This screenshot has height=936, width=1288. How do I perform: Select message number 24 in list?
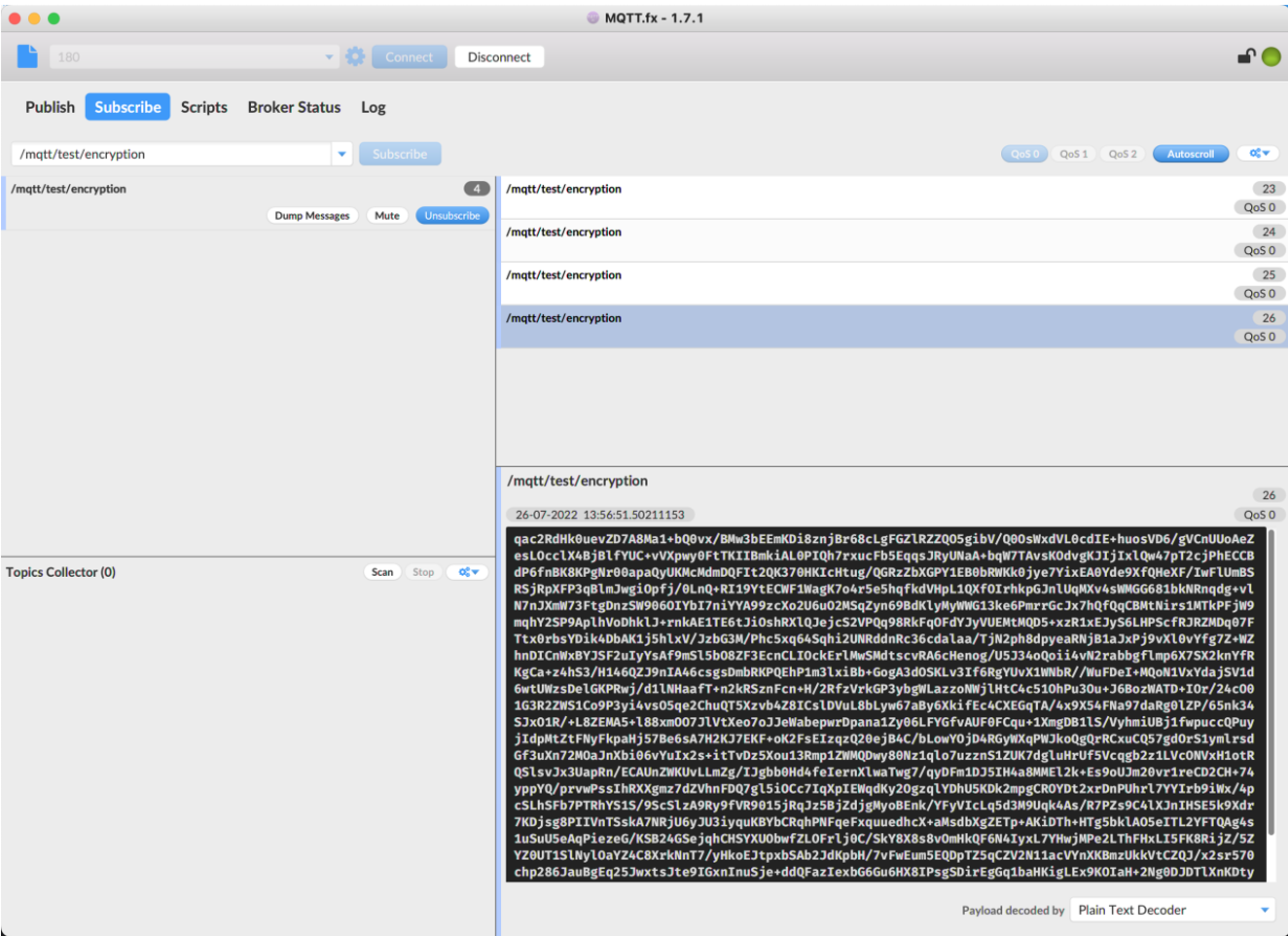(x=894, y=240)
